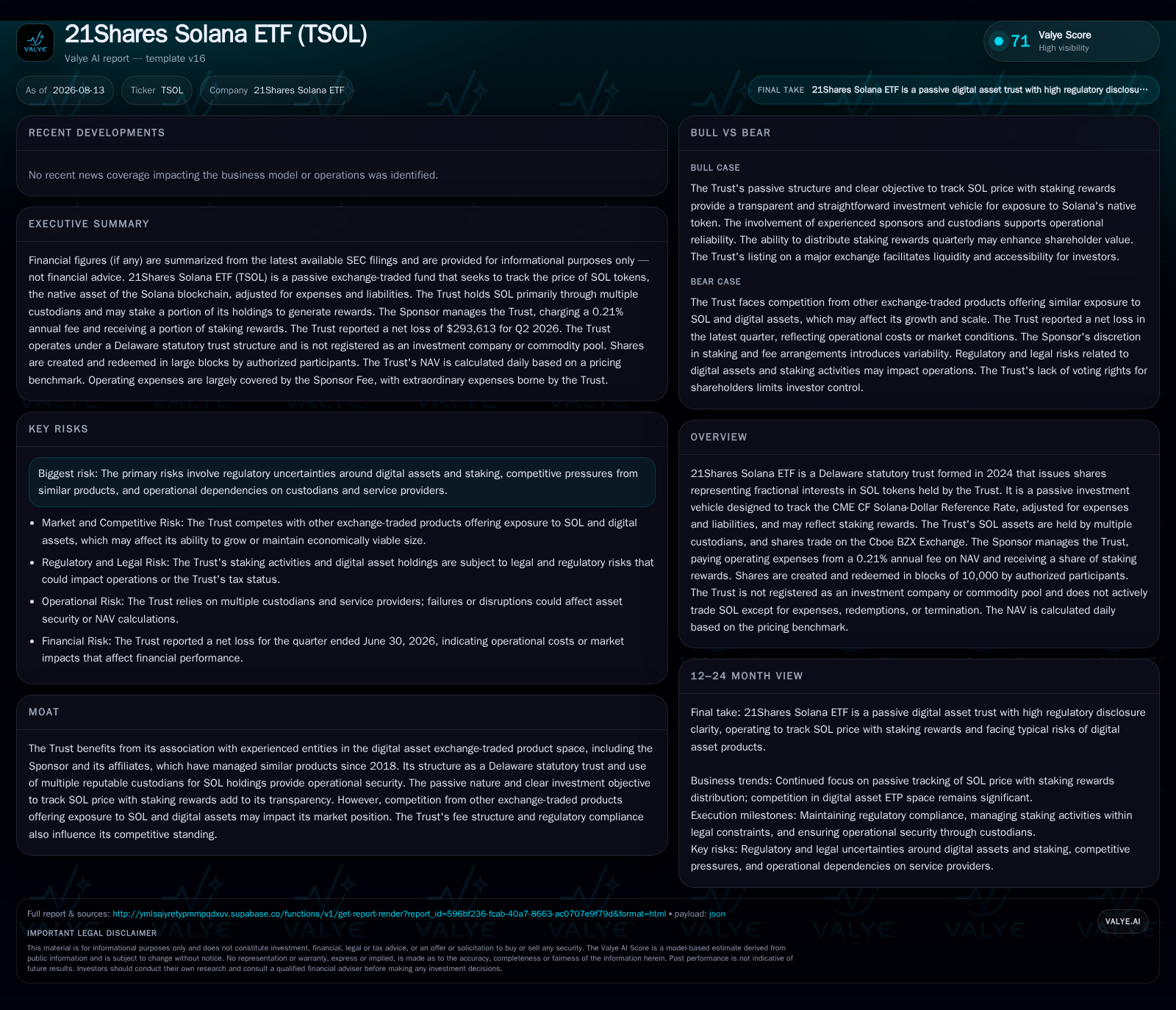Click the OVERVIEW heading
Viewport: 1176px width, 1010px height.
(x=718, y=437)
